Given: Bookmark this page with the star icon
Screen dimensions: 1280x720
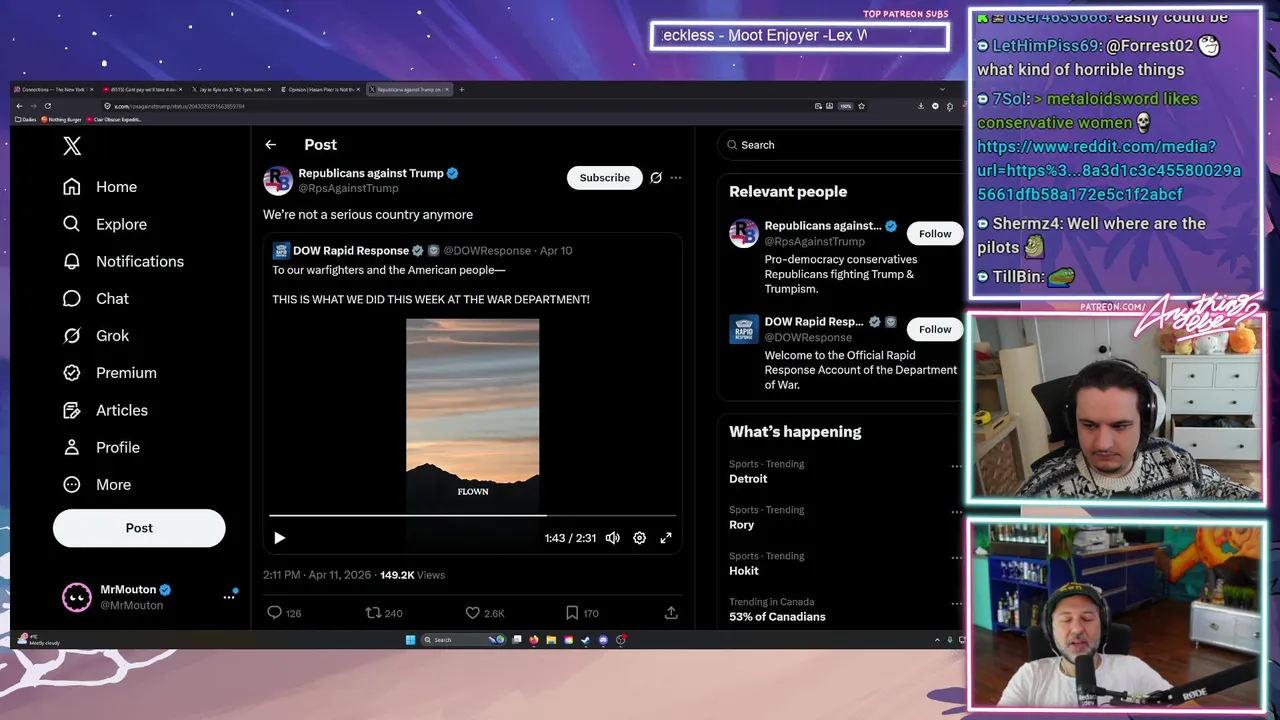Looking at the screenshot, I should pyautogui.click(x=861, y=106).
